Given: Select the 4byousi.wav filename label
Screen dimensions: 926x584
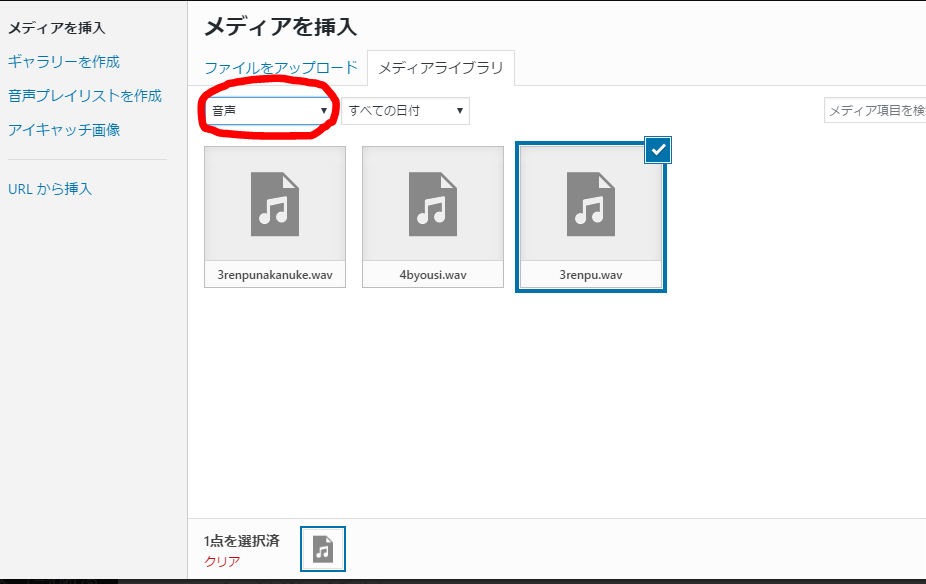Looking at the screenshot, I should pos(432,275).
